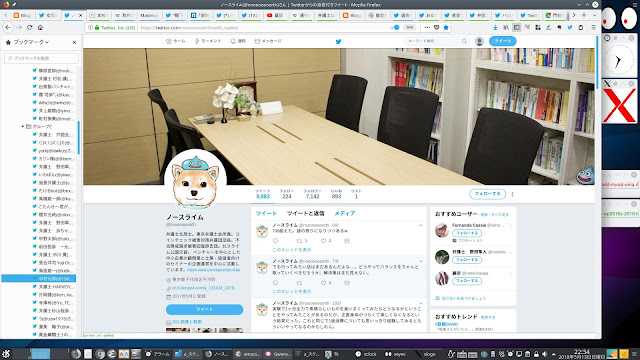Expand the first tweet's options chevron
640x360 pixels.
pos(421,225)
